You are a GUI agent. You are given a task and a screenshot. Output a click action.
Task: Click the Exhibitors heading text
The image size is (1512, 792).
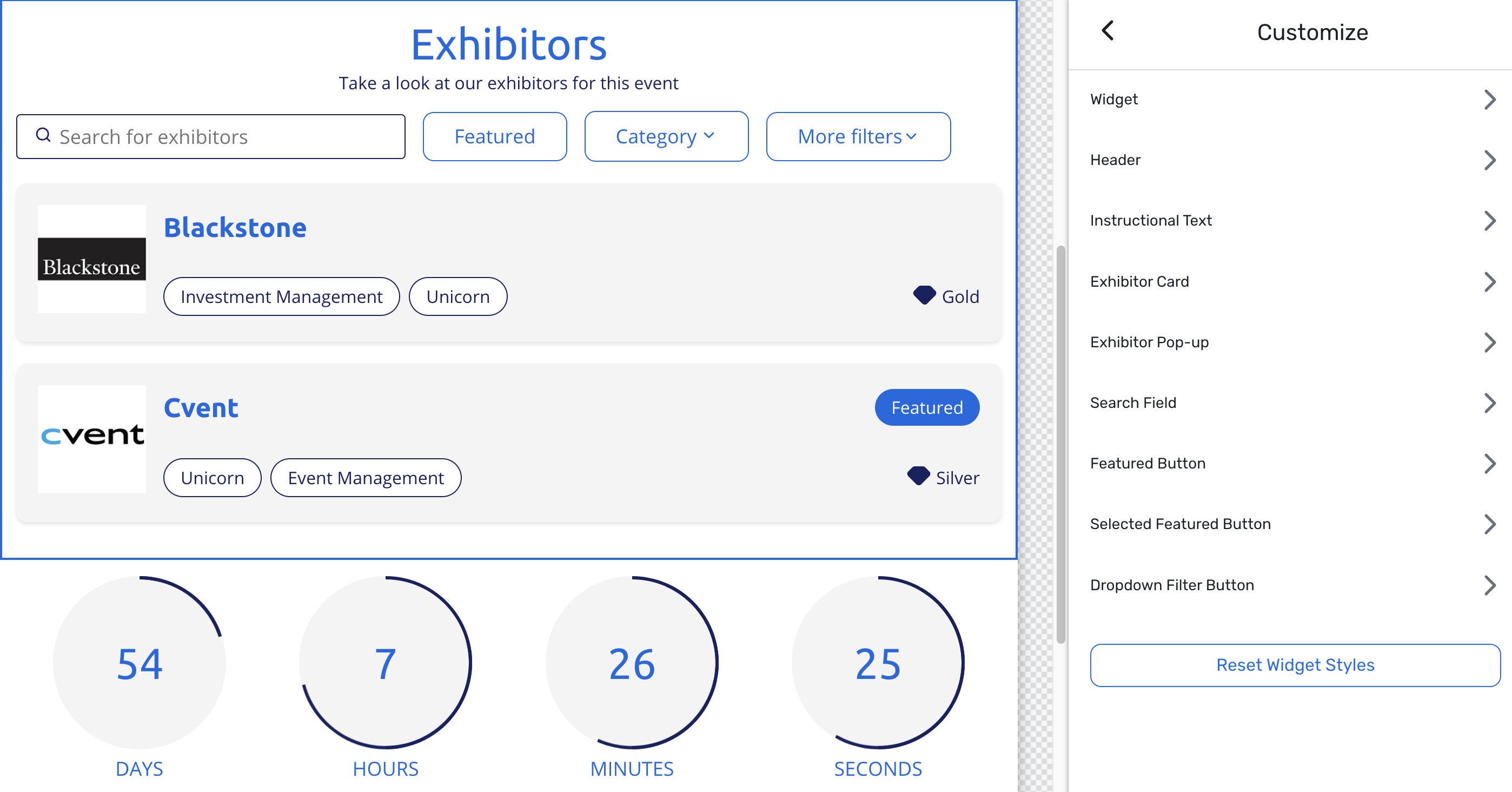(508, 44)
